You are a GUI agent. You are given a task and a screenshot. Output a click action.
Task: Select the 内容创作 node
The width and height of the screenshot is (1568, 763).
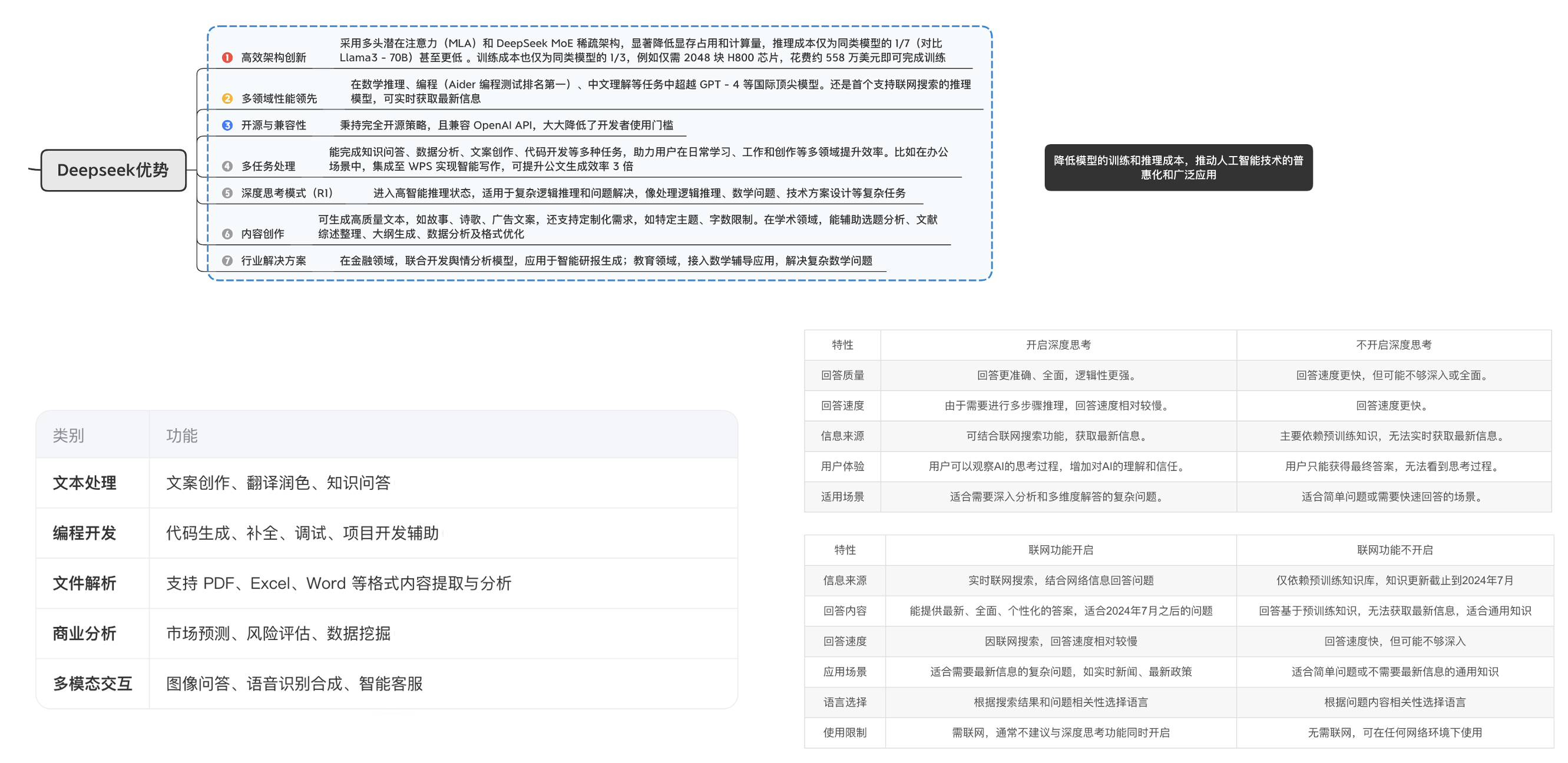point(262,234)
